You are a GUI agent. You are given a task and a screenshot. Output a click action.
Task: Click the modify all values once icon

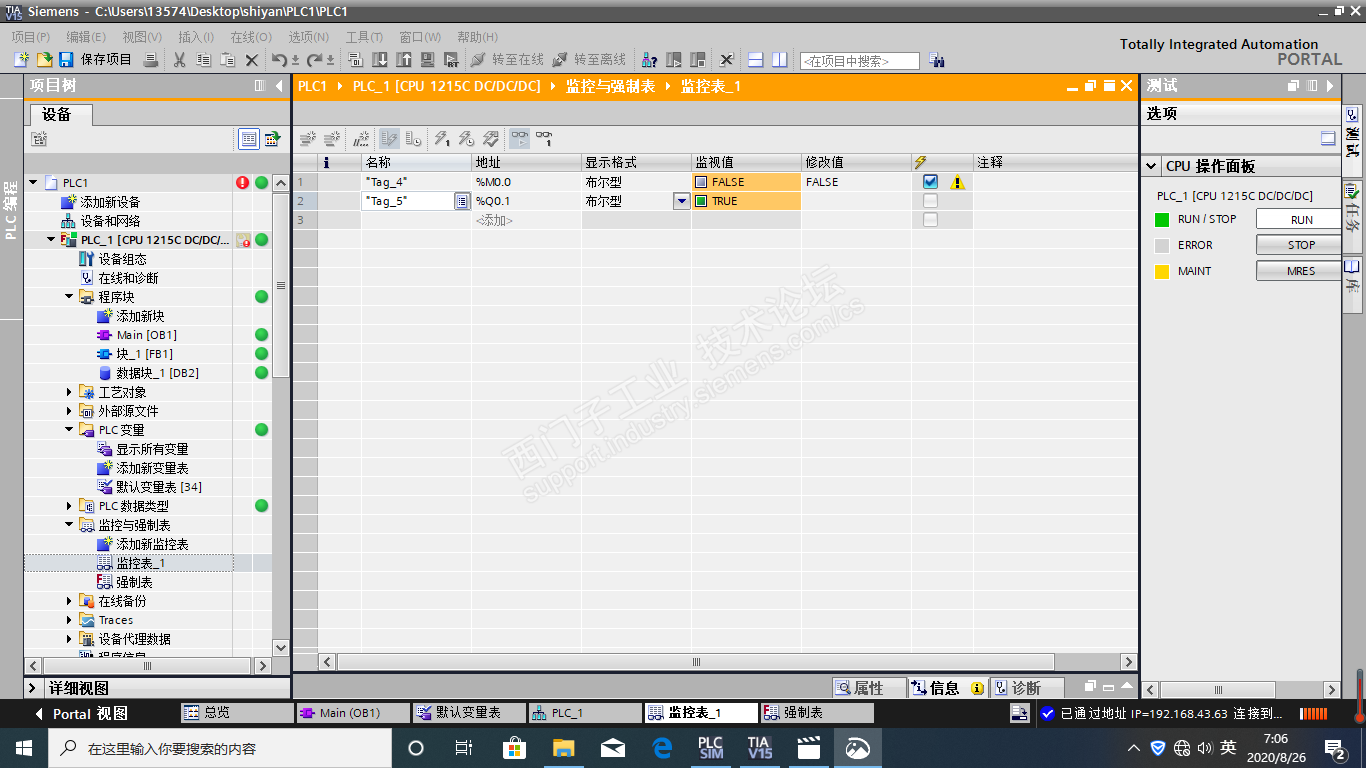[x=442, y=139]
